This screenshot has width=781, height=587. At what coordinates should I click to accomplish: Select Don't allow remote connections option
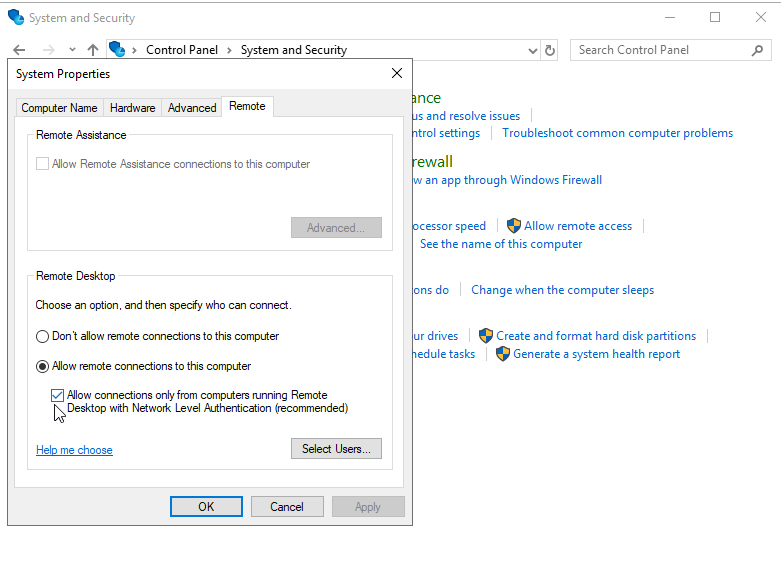(x=43, y=337)
